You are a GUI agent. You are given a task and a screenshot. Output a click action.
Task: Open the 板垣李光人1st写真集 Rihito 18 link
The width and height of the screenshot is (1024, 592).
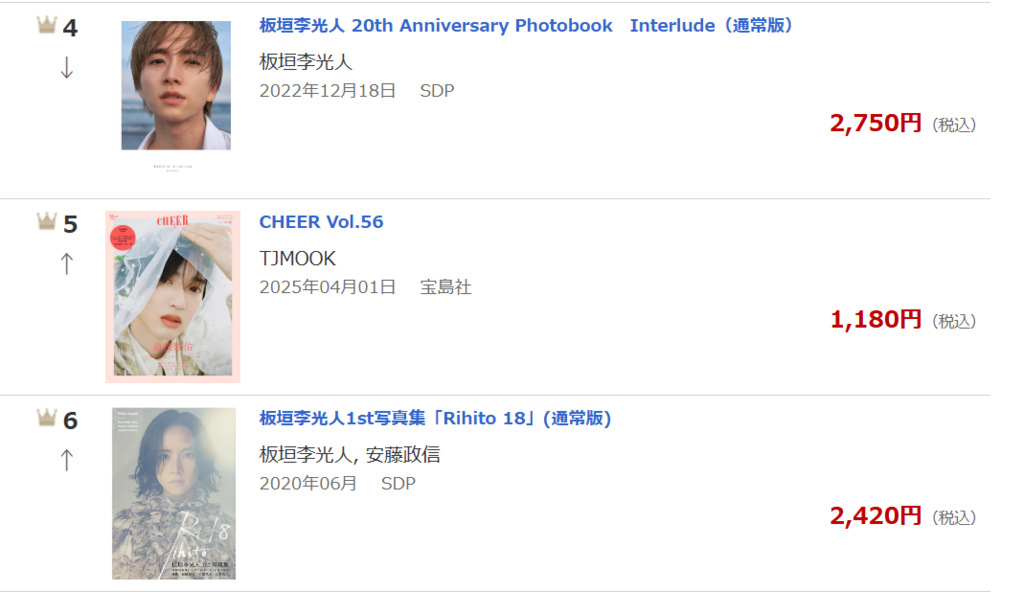(x=435, y=418)
